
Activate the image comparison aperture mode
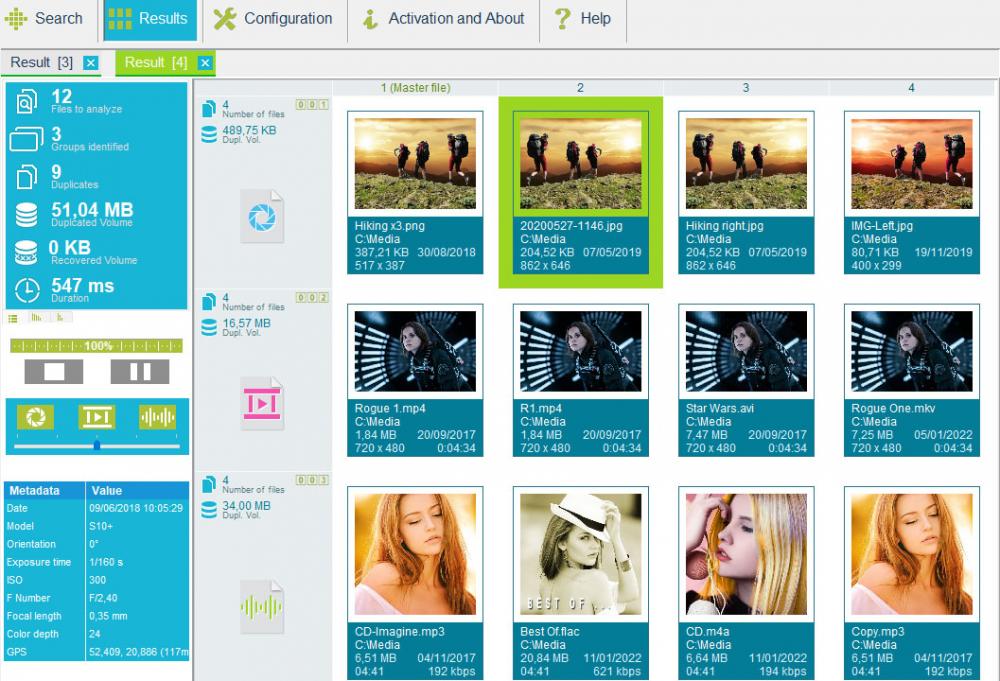coord(36,415)
